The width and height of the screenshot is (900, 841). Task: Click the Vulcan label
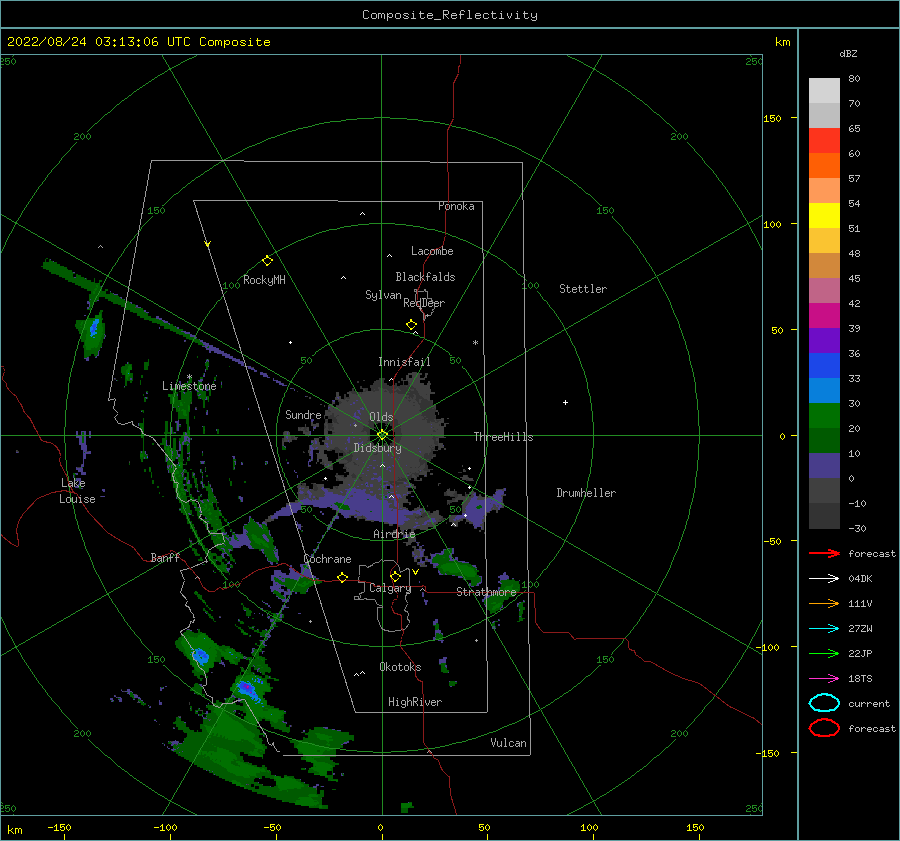[509, 743]
